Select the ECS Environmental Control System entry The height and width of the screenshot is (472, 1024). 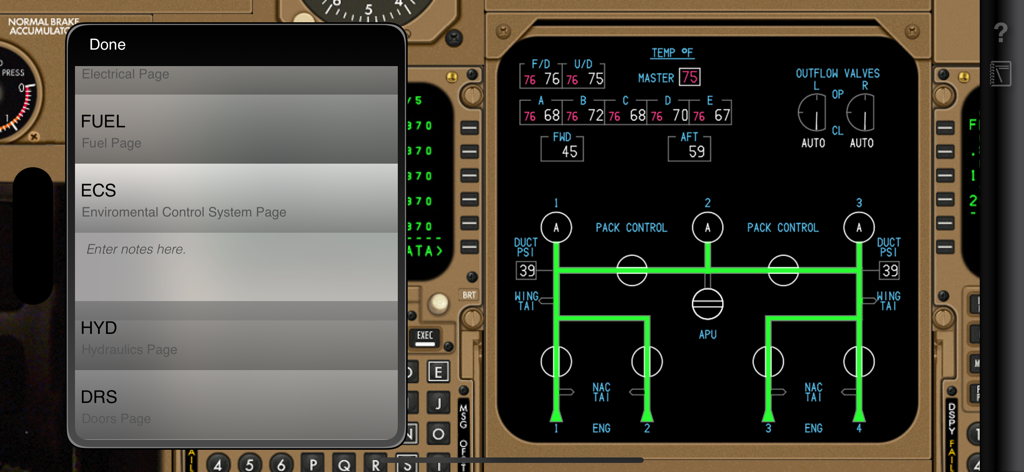tap(236, 198)
